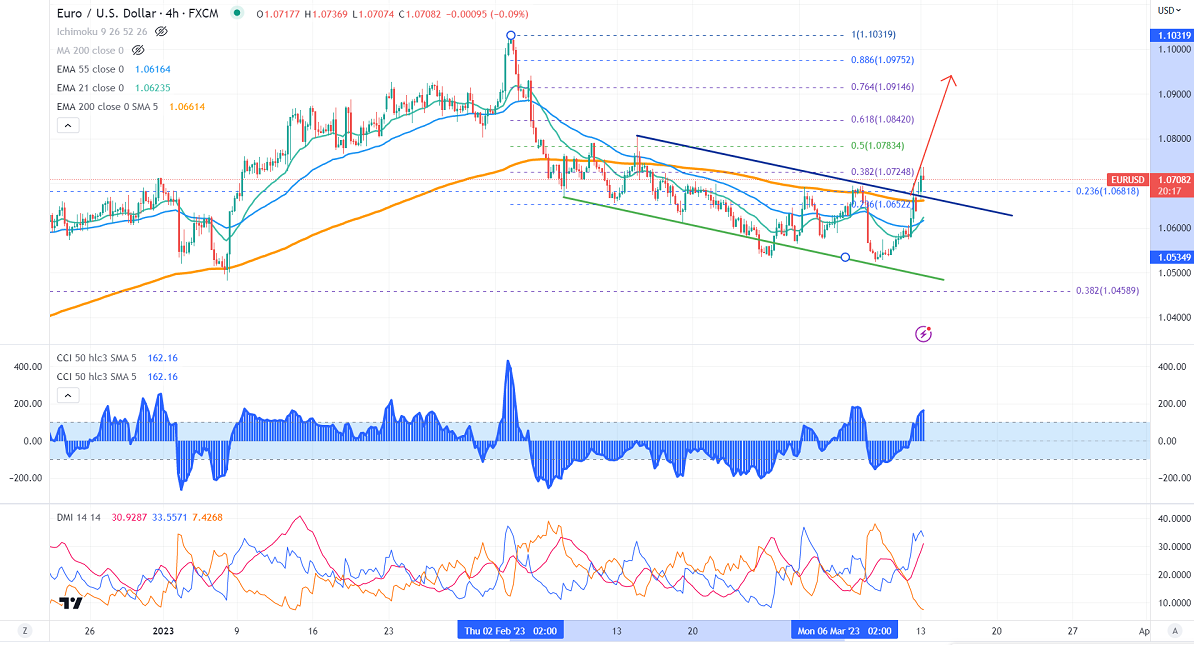Select the EMA 55 close legend entry
This screenshot has height=645, width=1194.
(88, 68)
